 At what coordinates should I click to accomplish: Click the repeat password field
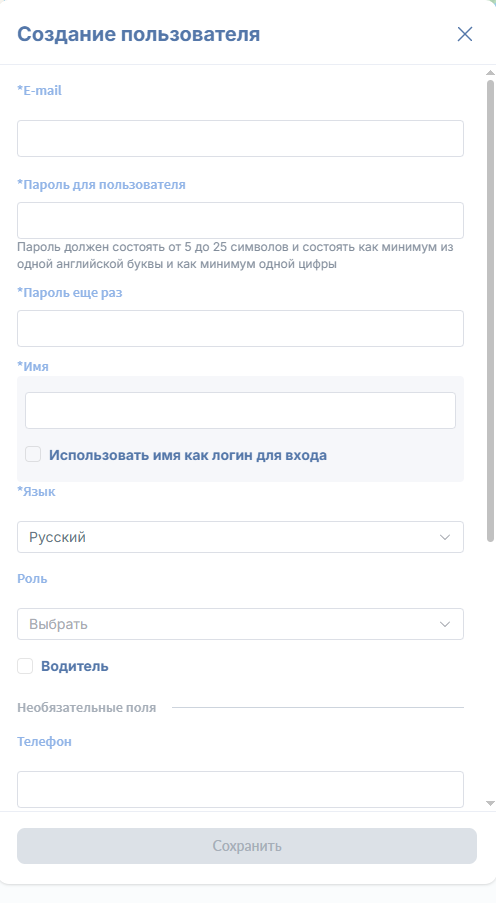[x=240, y=328]
